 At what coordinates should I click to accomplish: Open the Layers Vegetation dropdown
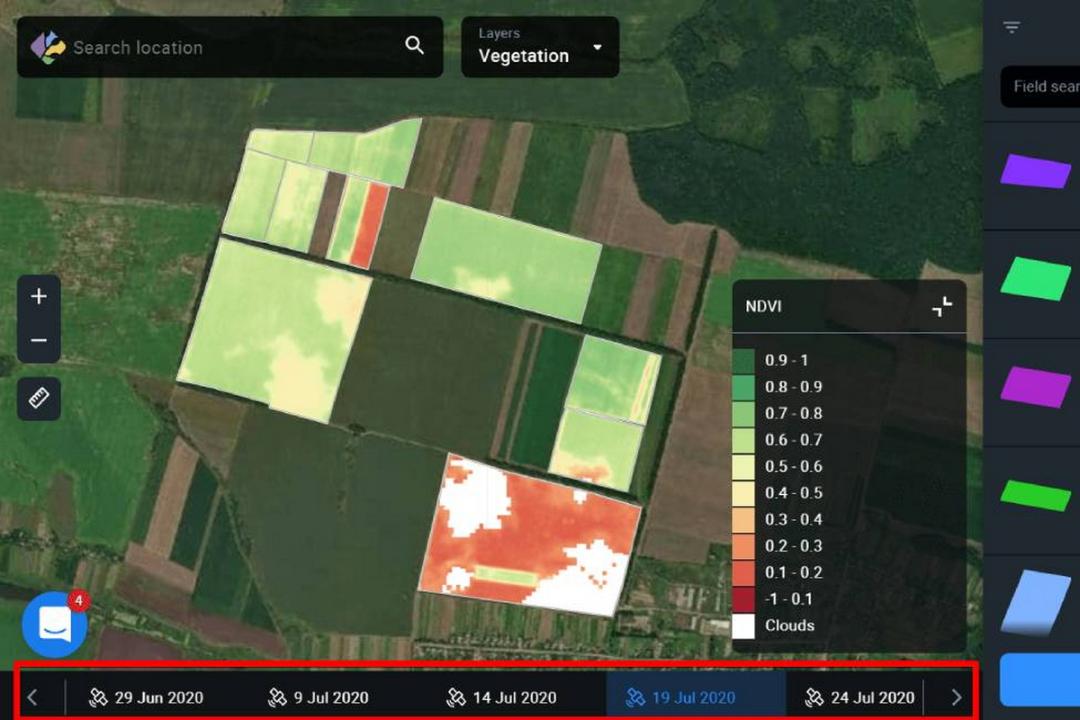tap(540, 47)
